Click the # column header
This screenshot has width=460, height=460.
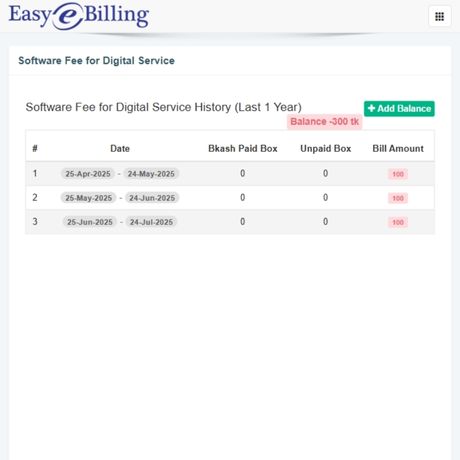pyautogui.click(x=35, y=149)
